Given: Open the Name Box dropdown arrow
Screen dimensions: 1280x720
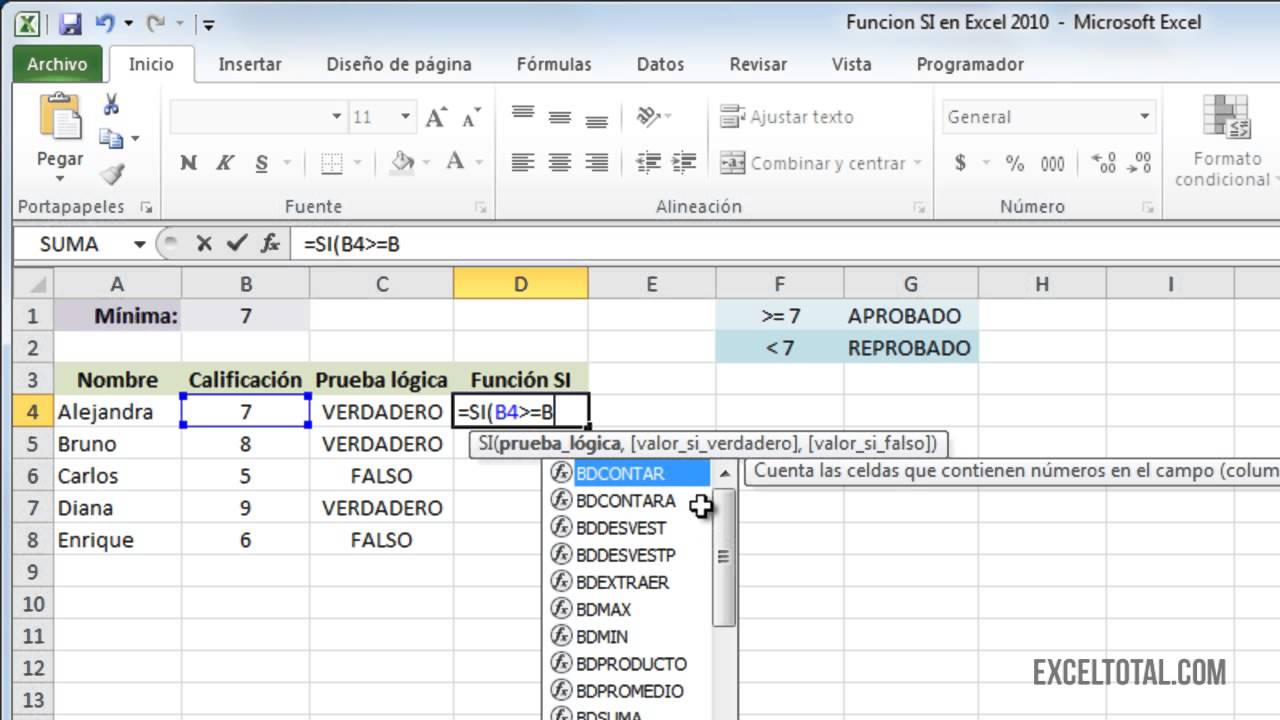Looking at the screenshot, I should coord(139,244).
